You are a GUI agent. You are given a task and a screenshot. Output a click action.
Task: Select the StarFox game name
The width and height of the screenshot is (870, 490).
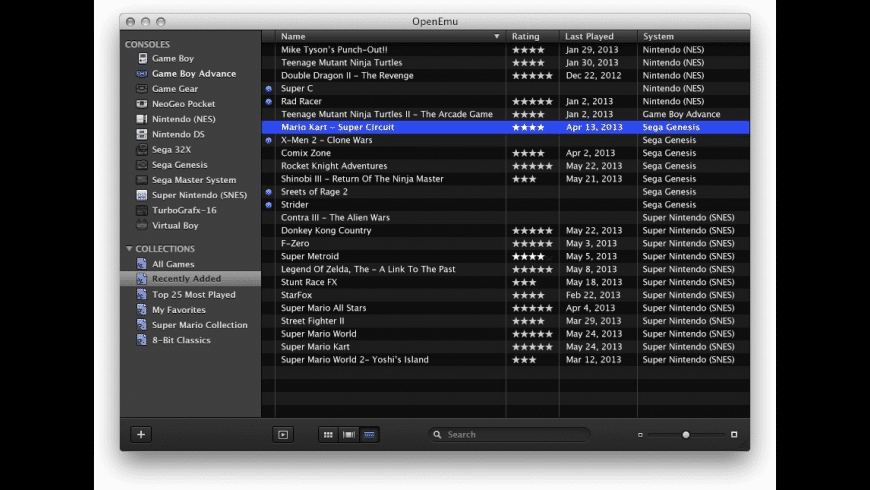click(x=296, y=295)
